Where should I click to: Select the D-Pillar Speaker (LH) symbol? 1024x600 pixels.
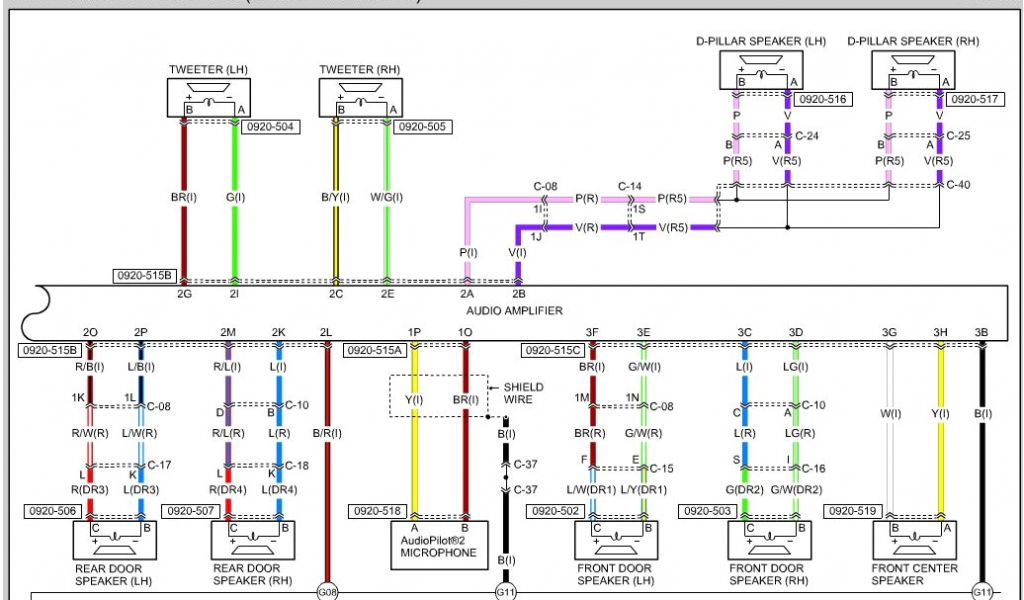click(761, 69)
